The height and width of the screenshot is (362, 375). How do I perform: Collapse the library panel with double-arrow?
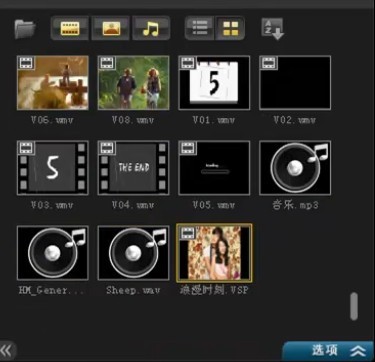tap(7, 351)
